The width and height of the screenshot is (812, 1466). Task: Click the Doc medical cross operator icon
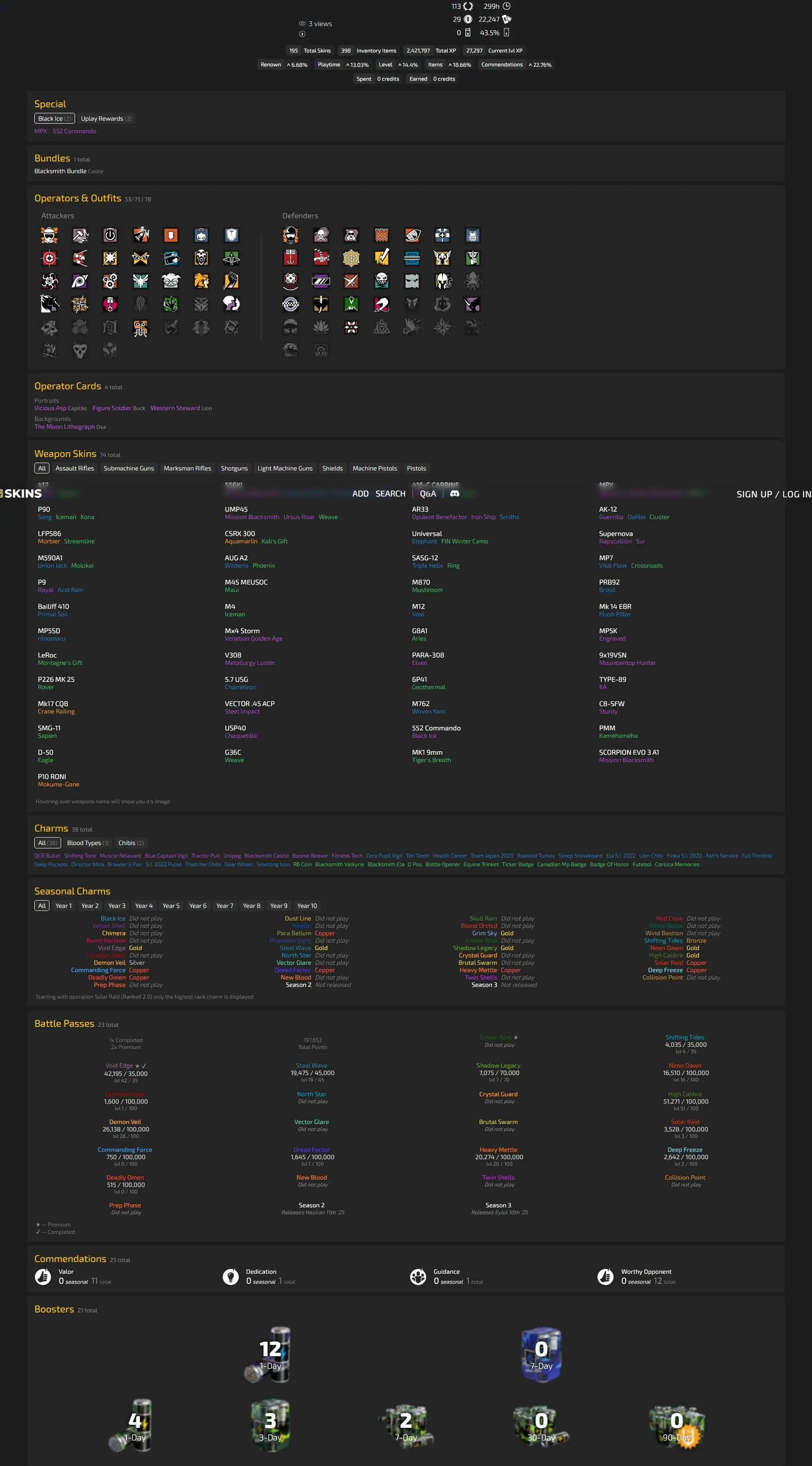click(442, 235)
